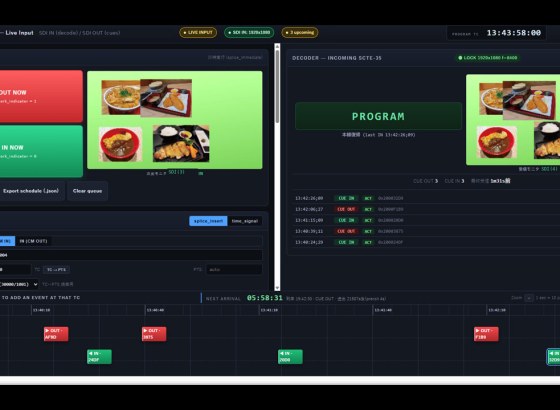560x410 pixels.
Task: Click the OUT AF9D timeline marker
Action: coord(56,334)
